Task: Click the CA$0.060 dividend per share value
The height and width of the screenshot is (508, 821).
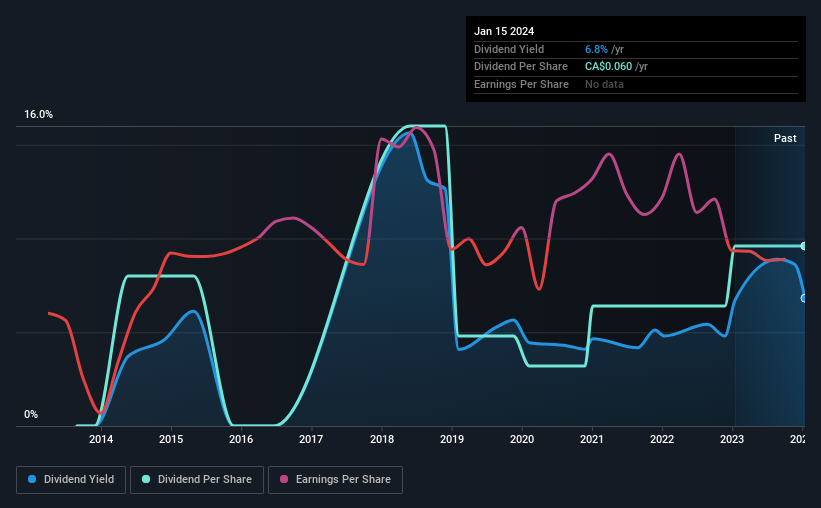Action: [608, 67]
